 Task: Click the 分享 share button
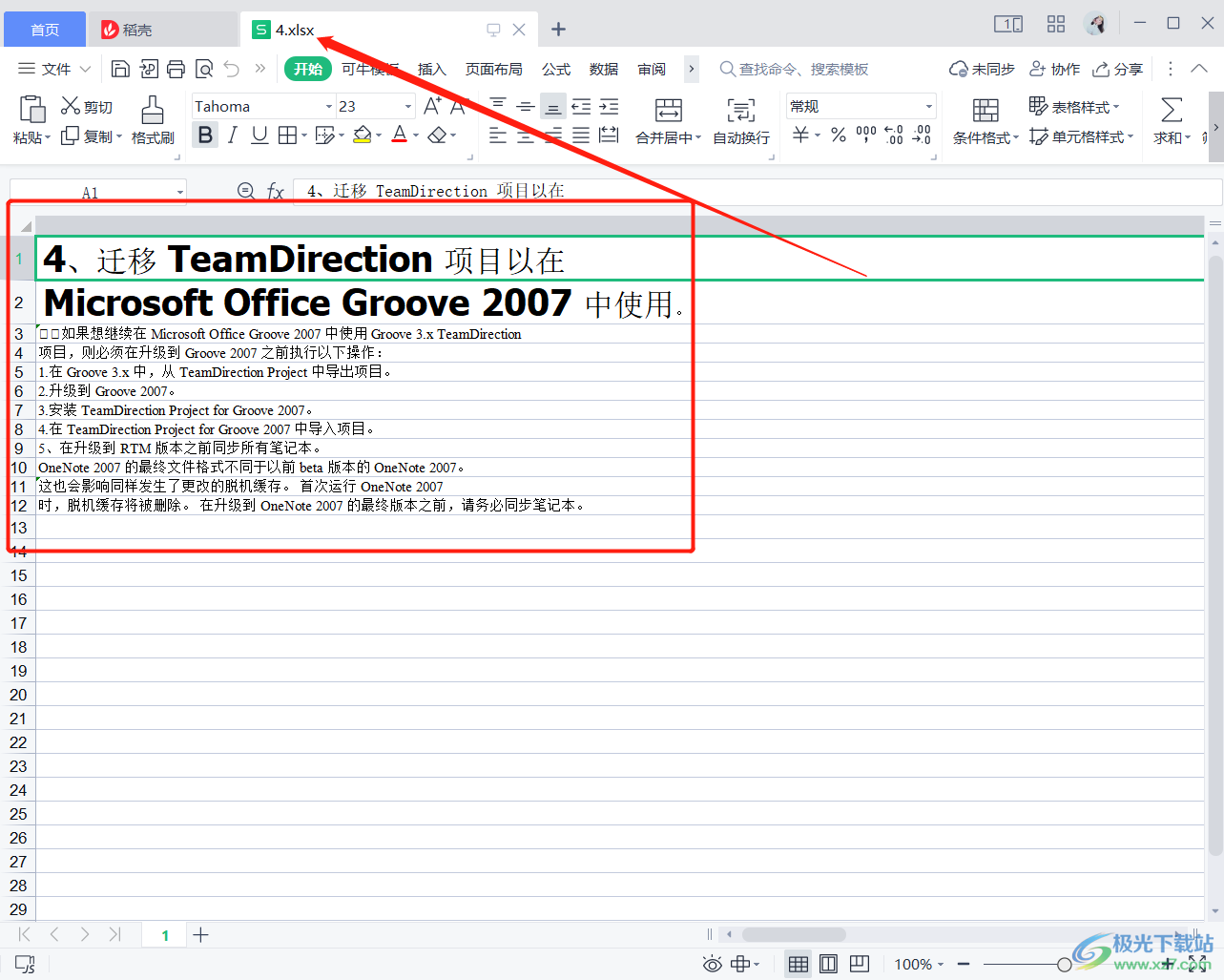(x=1117, y=69)
